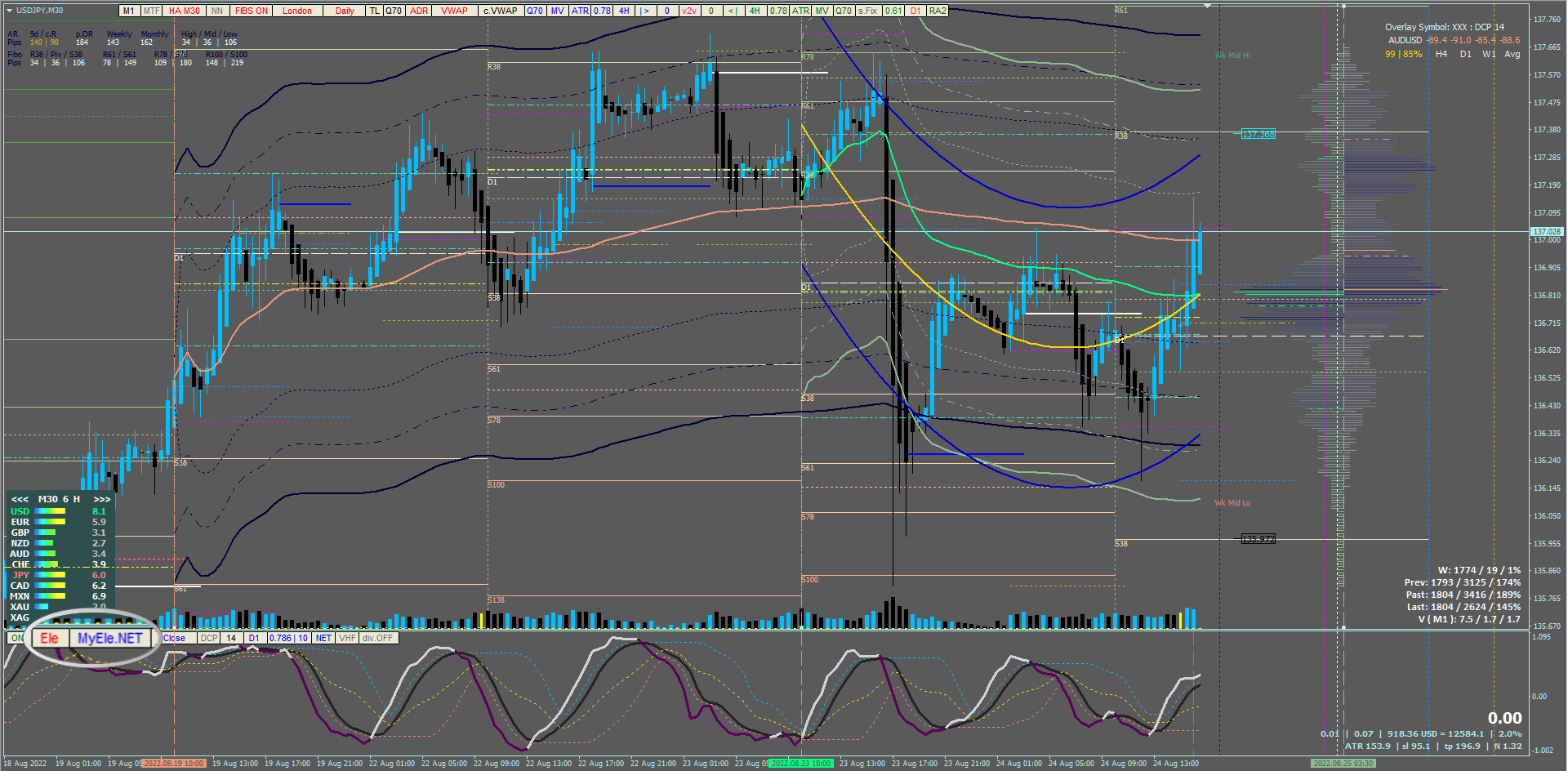The width and height of the screenshot is (1568, 771).
Task: Click the RA2 button
Action: pyautogui.click(x=938, y=11)
